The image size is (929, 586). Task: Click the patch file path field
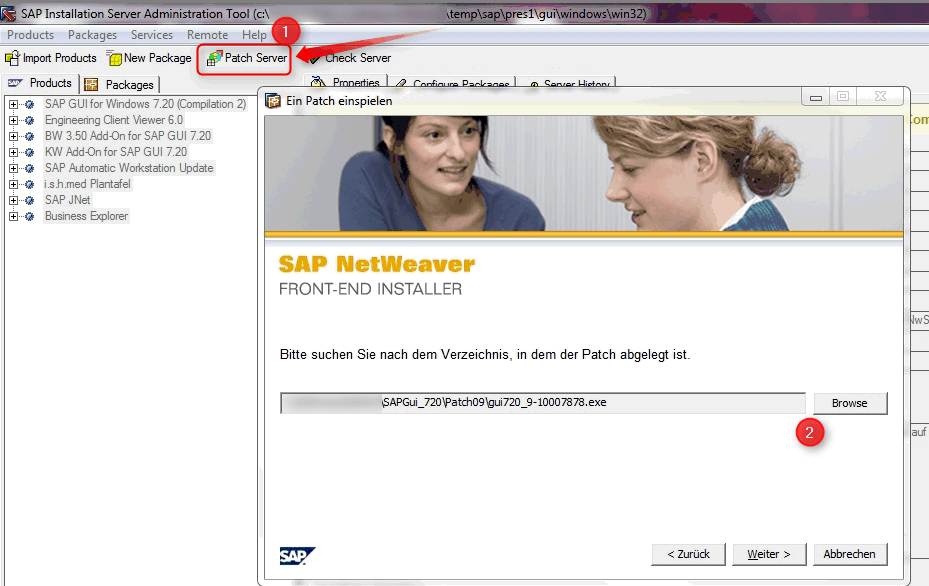543,403
